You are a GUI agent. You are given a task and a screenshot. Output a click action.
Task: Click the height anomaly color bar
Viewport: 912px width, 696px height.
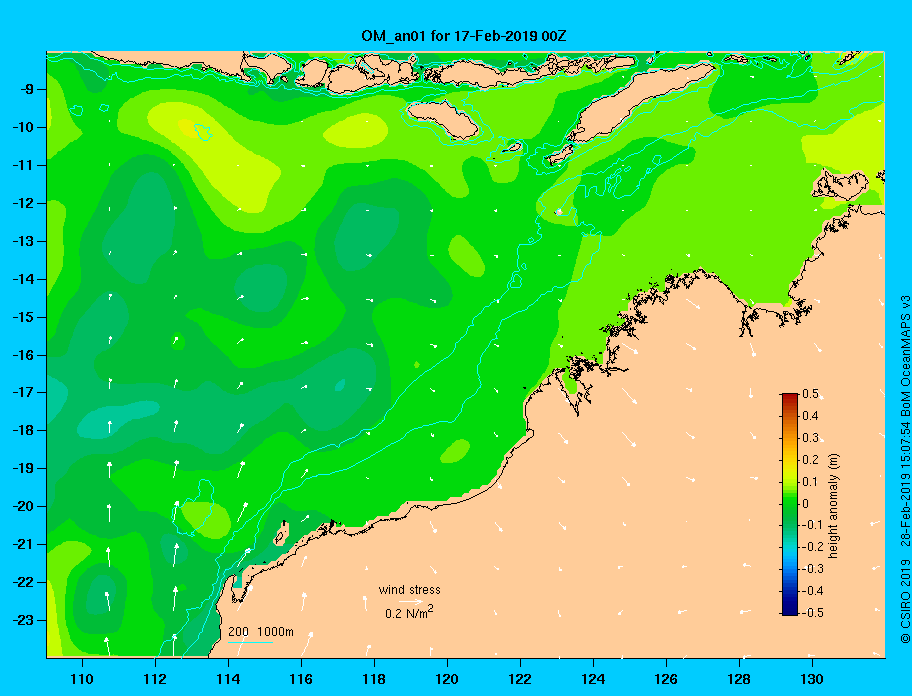pos(790,504)
